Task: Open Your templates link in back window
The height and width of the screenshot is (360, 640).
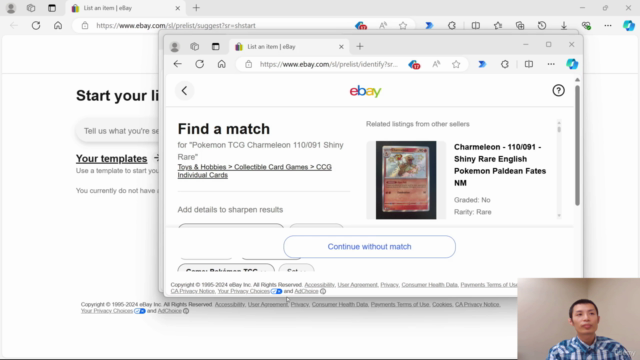Action: 111,158
